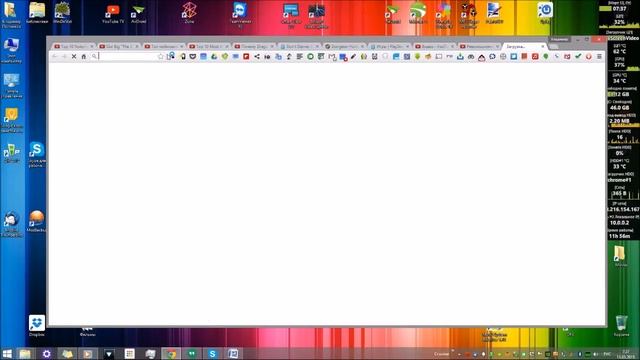Click the red Flipboard-style extension icon
Image resolution: width=640 pixels, height=360 pixels.
[x=246, y=57]
